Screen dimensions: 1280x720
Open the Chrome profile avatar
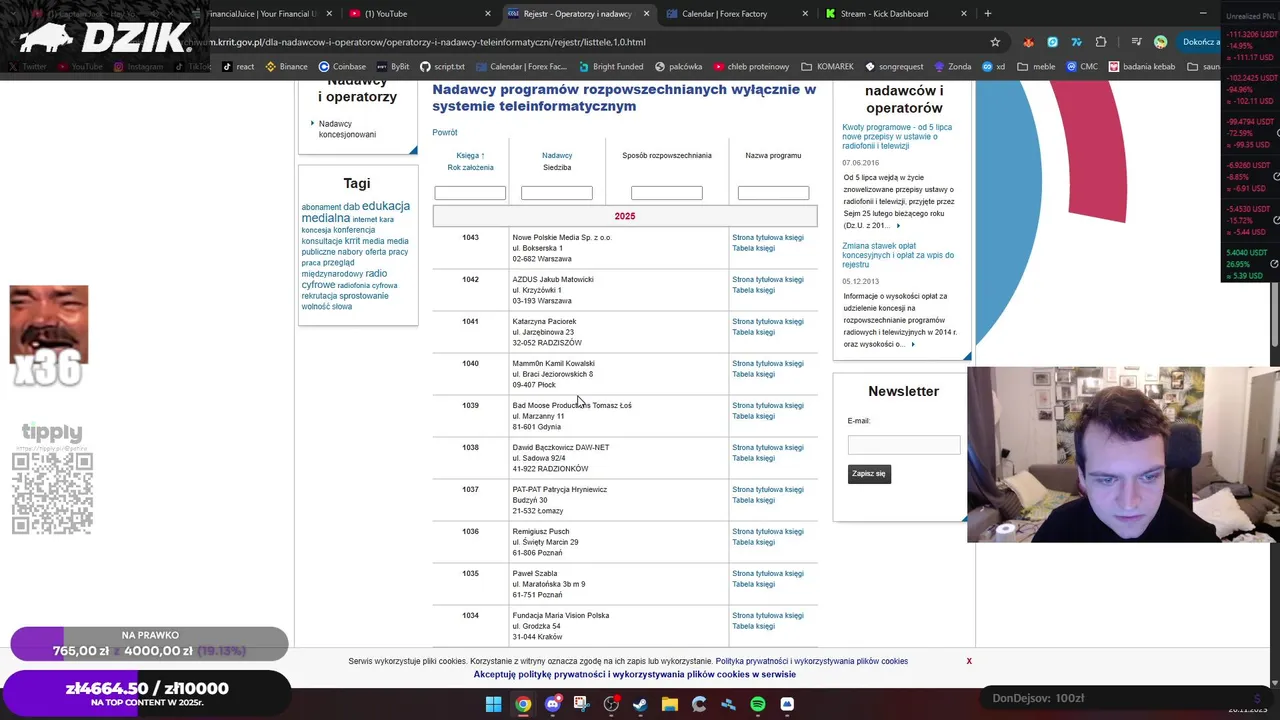click(x=1161, y=42)
